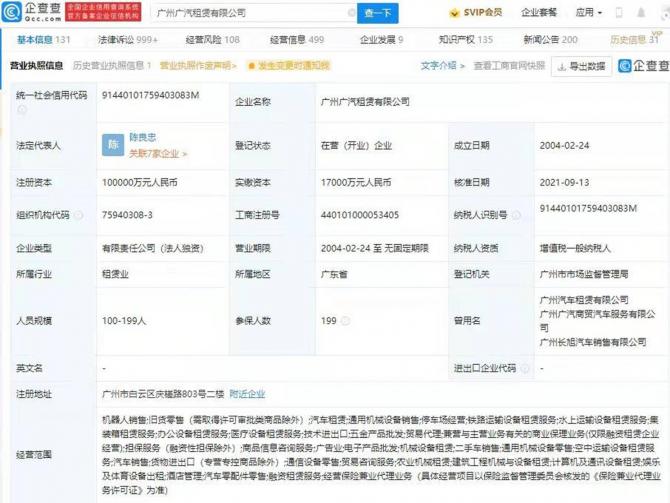Click the 企查查 watermark logo beside export
This screenshot has width=670, height=503.
(640, 66)
